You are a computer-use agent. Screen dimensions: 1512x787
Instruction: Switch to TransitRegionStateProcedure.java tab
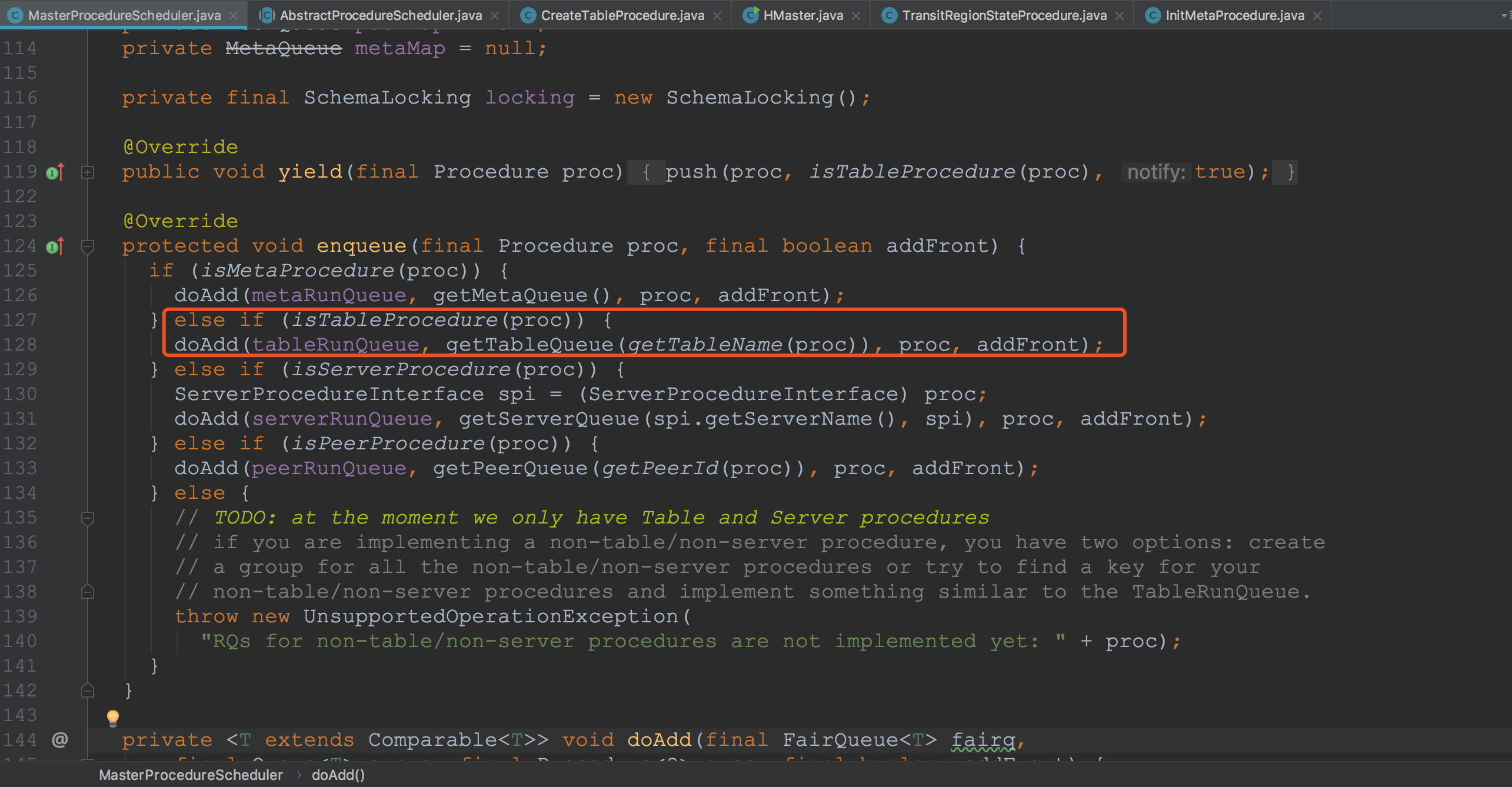point(1004,16)
